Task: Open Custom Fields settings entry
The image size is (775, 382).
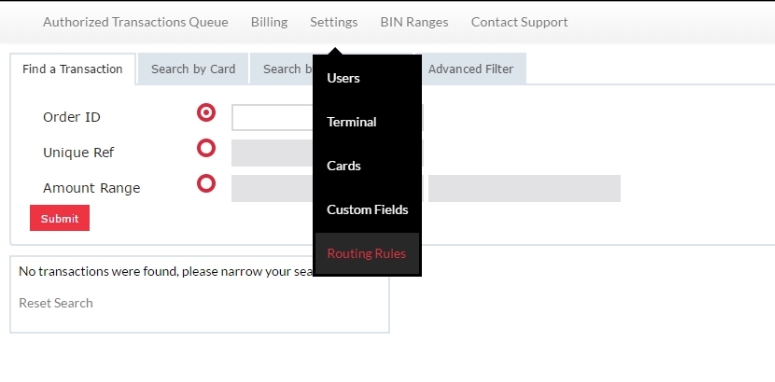Action: [367, 210]
